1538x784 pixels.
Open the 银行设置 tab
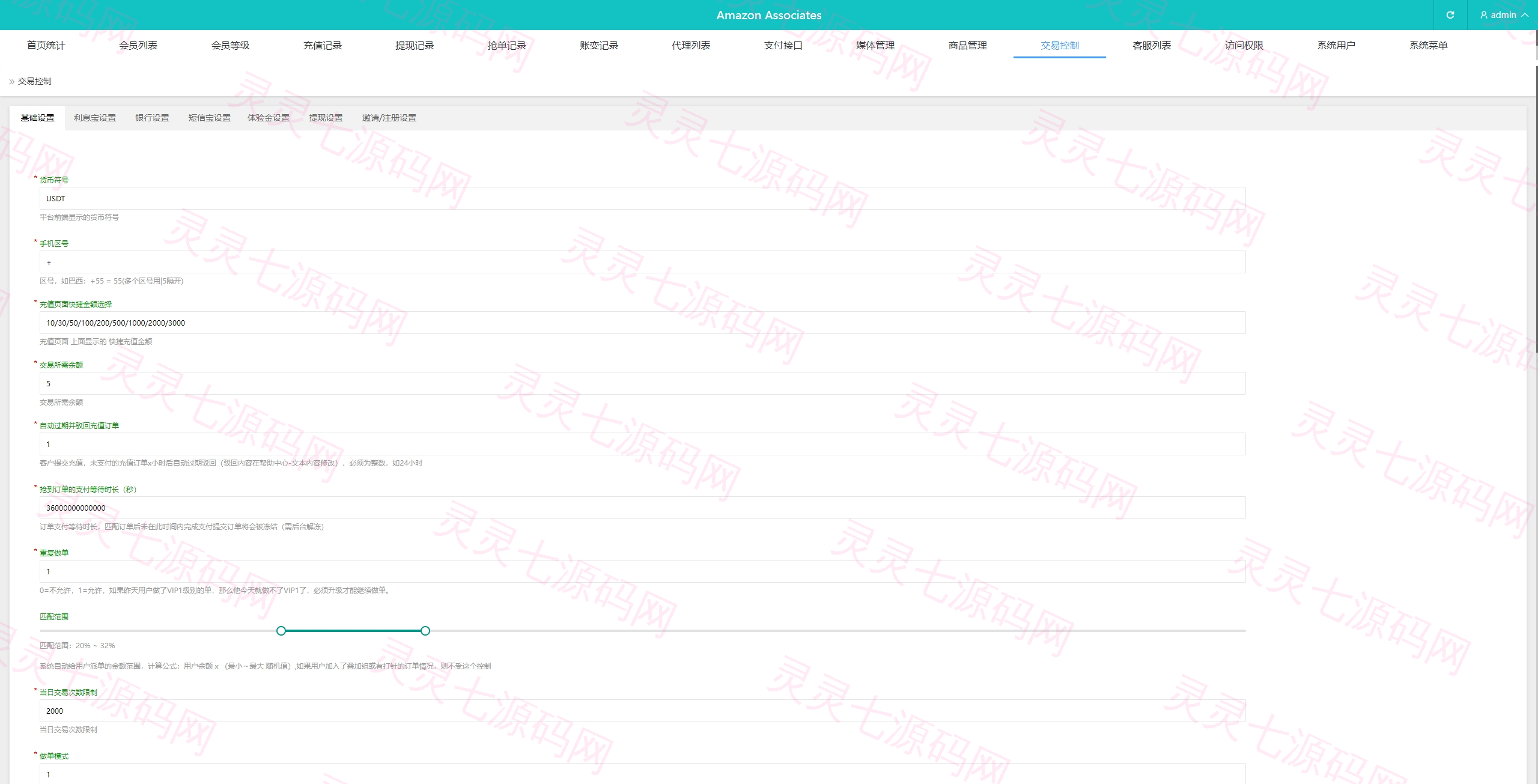point(152,118)
